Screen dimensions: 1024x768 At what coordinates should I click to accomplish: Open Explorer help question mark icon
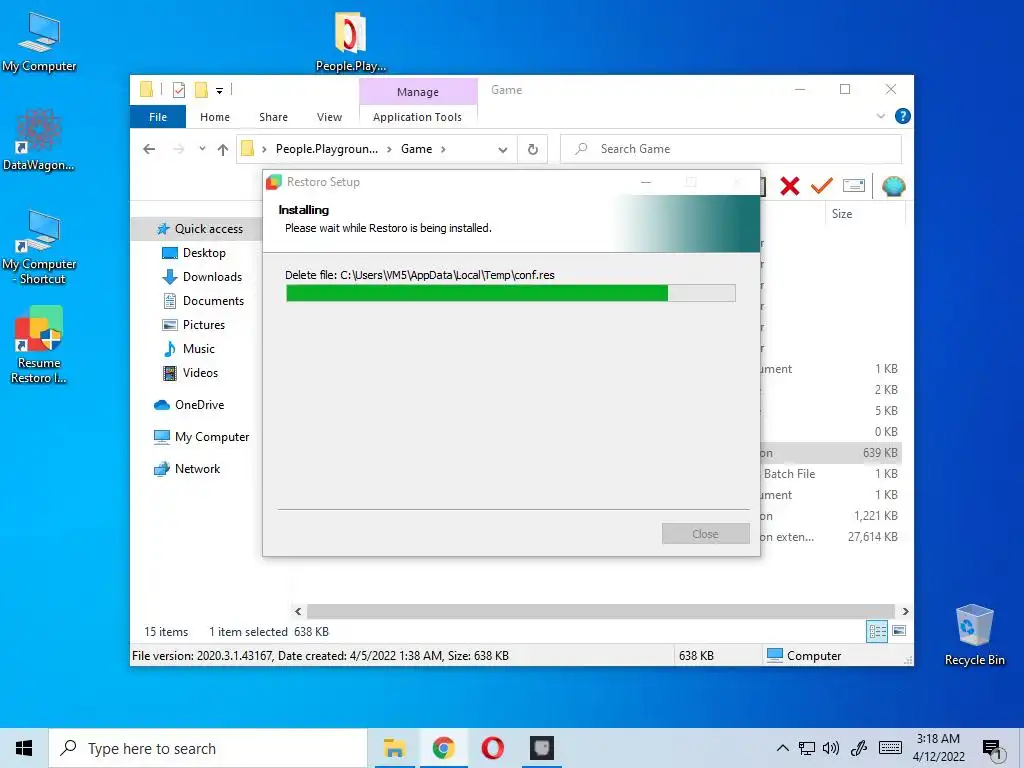(903, 116)
